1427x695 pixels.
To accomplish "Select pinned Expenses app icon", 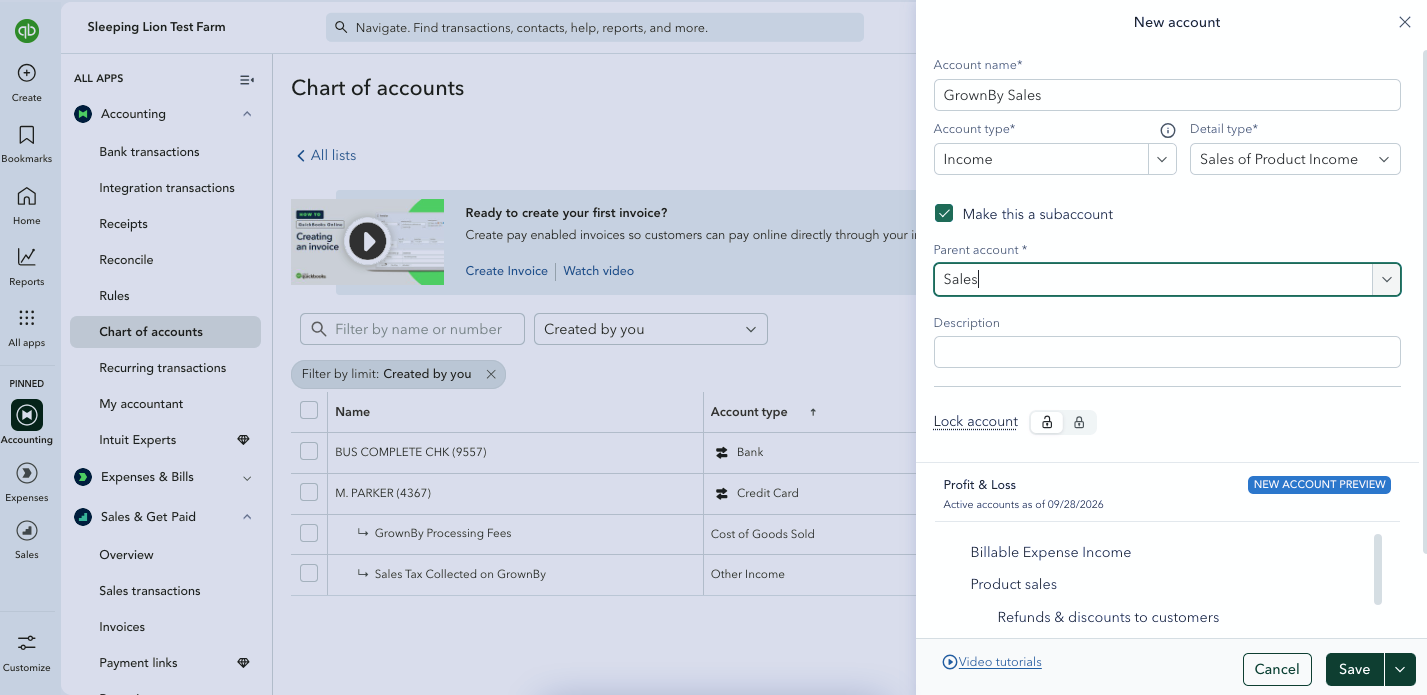I will (x=27, y=473).
